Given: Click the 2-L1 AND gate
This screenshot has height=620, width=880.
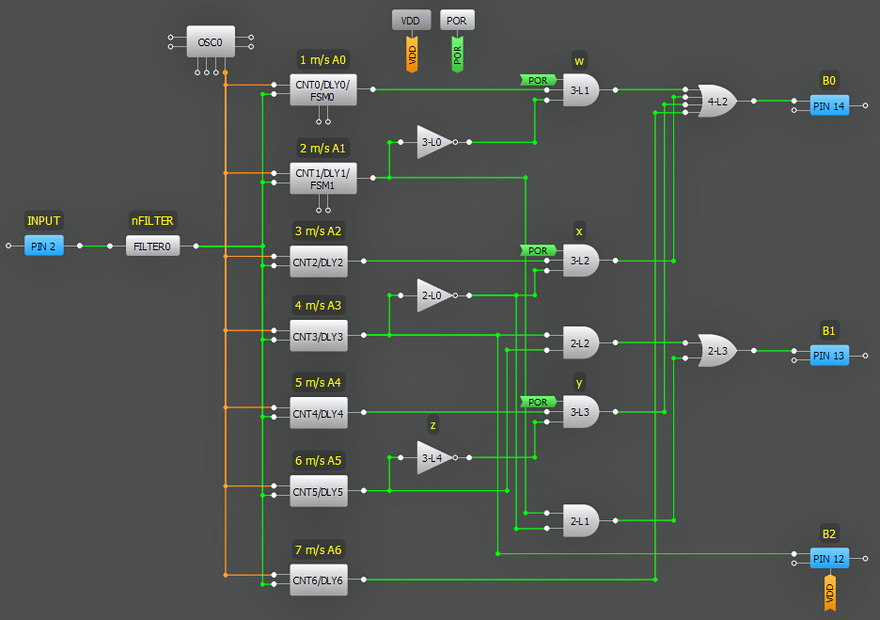Looking at the screenshot, I should (x=580, y=520).
